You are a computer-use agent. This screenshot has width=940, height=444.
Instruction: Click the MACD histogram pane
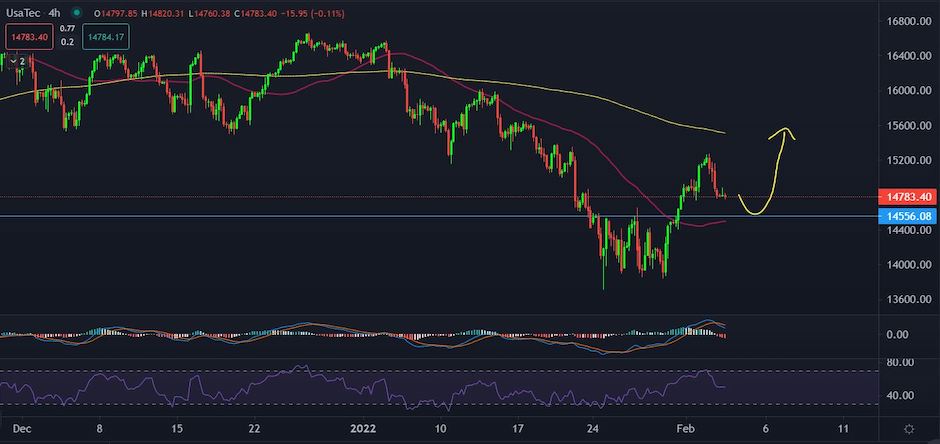point(400,335)
